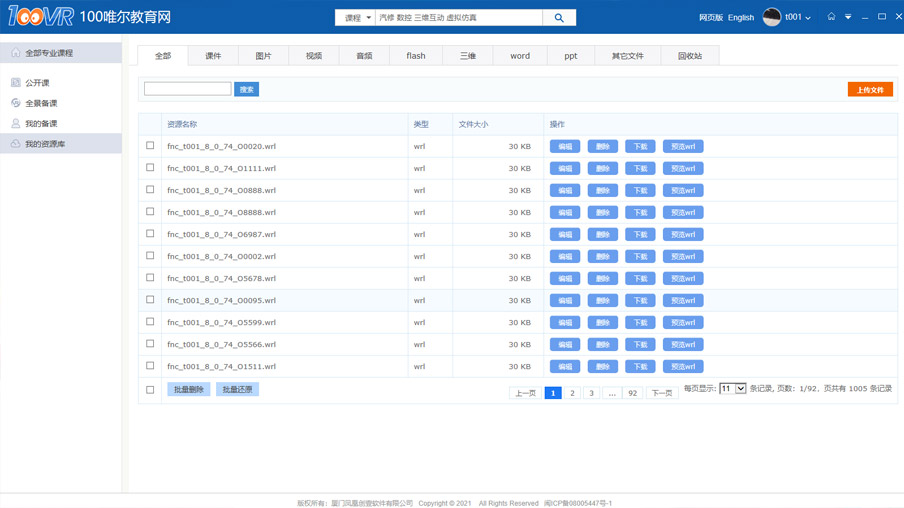Click the orange 上传文件 button
904x508 pixels.
[x=869, y=90]
